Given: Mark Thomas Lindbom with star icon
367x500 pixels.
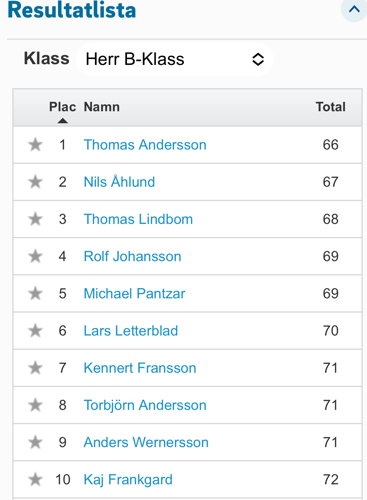Looking at the screenshot, I should (35, 219).
